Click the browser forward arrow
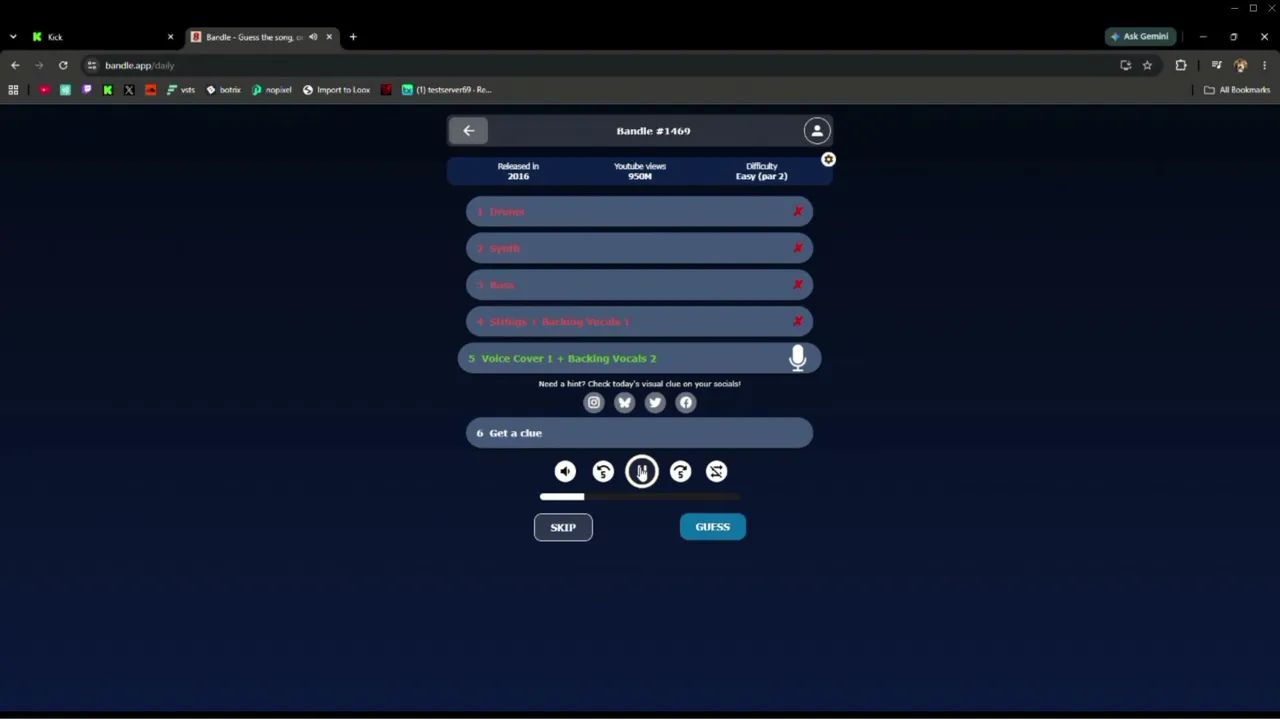Screen dimensions: 1280x720 [39, 65]
